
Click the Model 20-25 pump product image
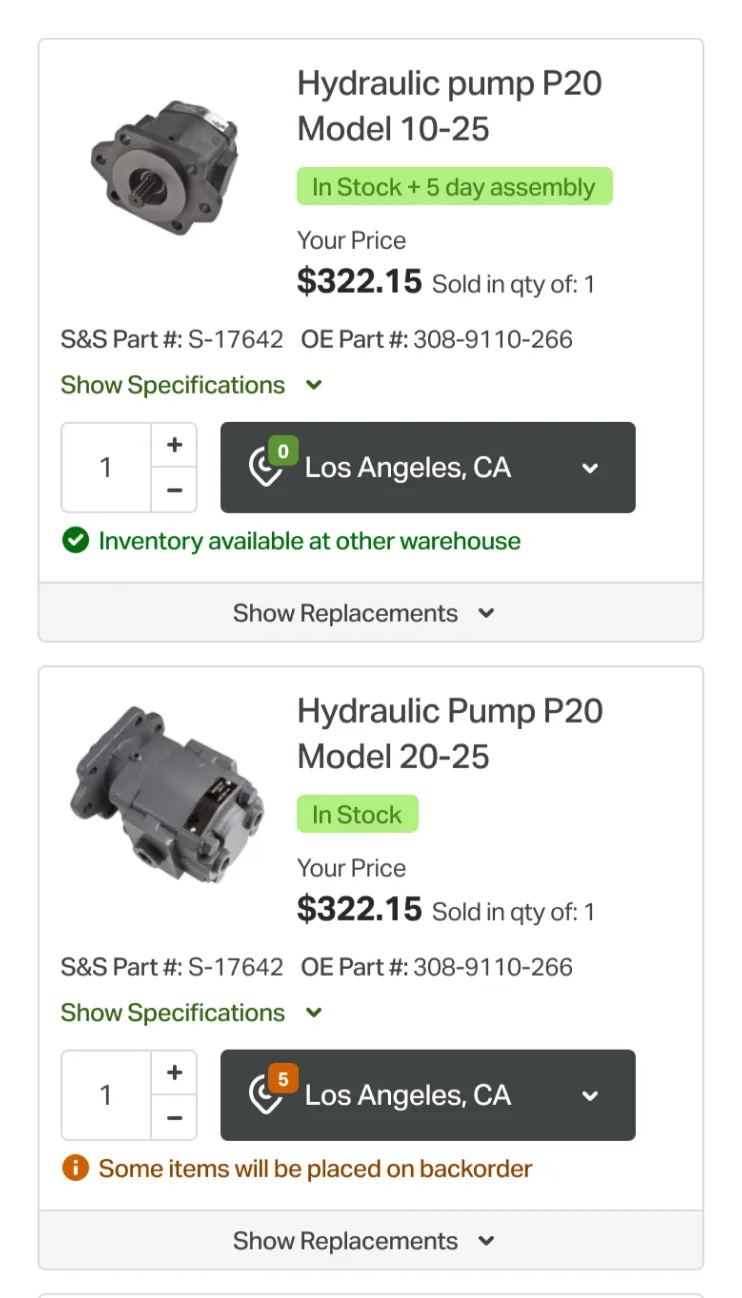pos(168,794)
